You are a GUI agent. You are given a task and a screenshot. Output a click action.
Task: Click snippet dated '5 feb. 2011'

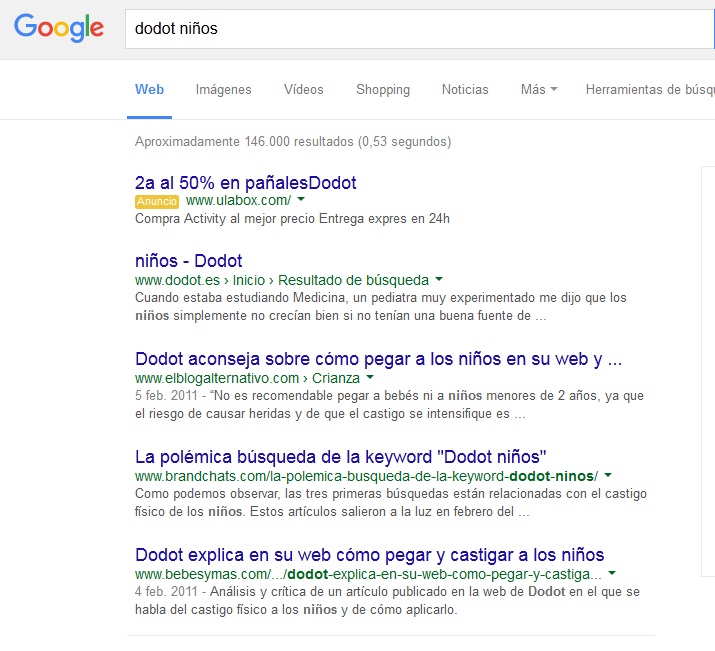coord(389,405)
